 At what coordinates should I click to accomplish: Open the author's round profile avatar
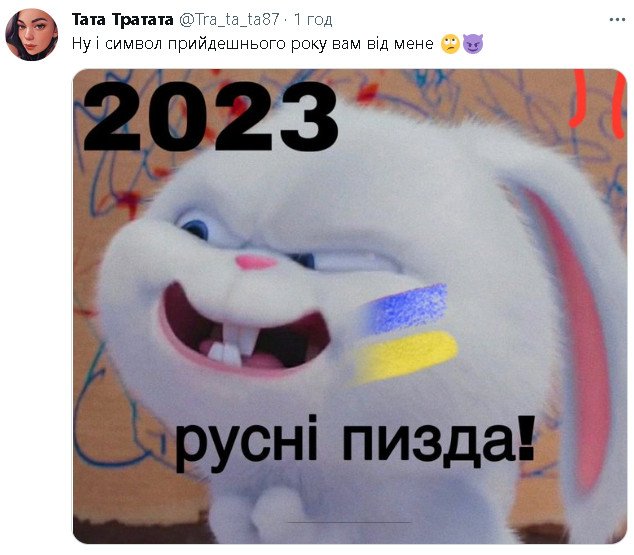[x=32, y=35]
